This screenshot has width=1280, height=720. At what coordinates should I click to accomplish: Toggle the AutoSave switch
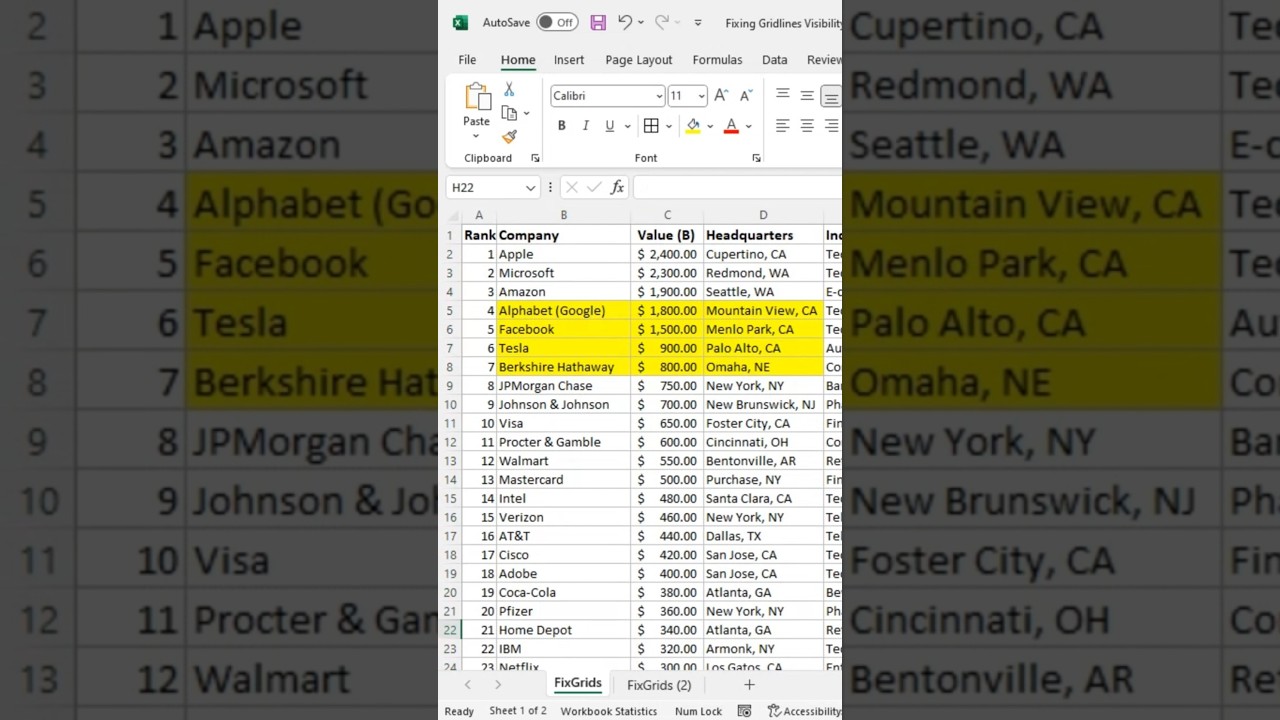557,22
